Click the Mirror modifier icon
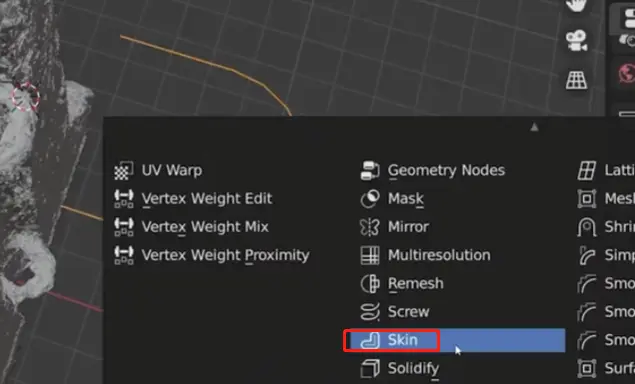Viewport: 635px width, 384px height. pyautogui.click(x=370, y=227)
